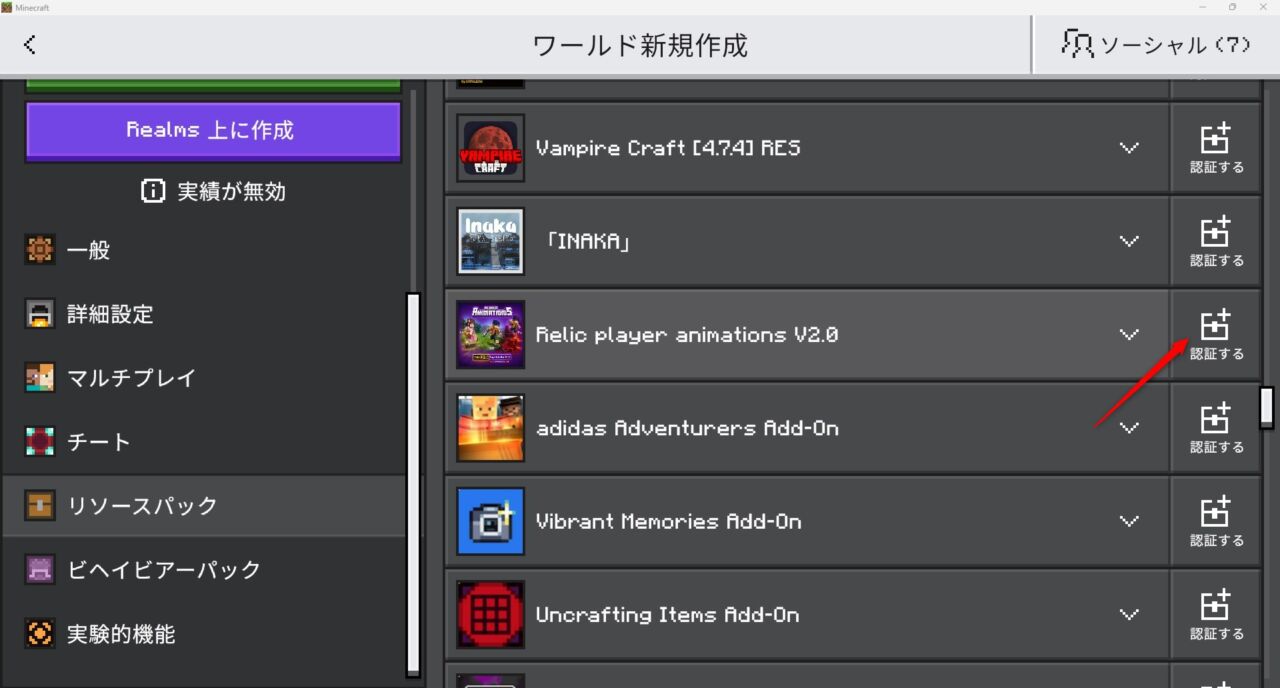This screenshot has height=688, width=1280.
Task: Click the チート command block icon
Action: [40, 442]
